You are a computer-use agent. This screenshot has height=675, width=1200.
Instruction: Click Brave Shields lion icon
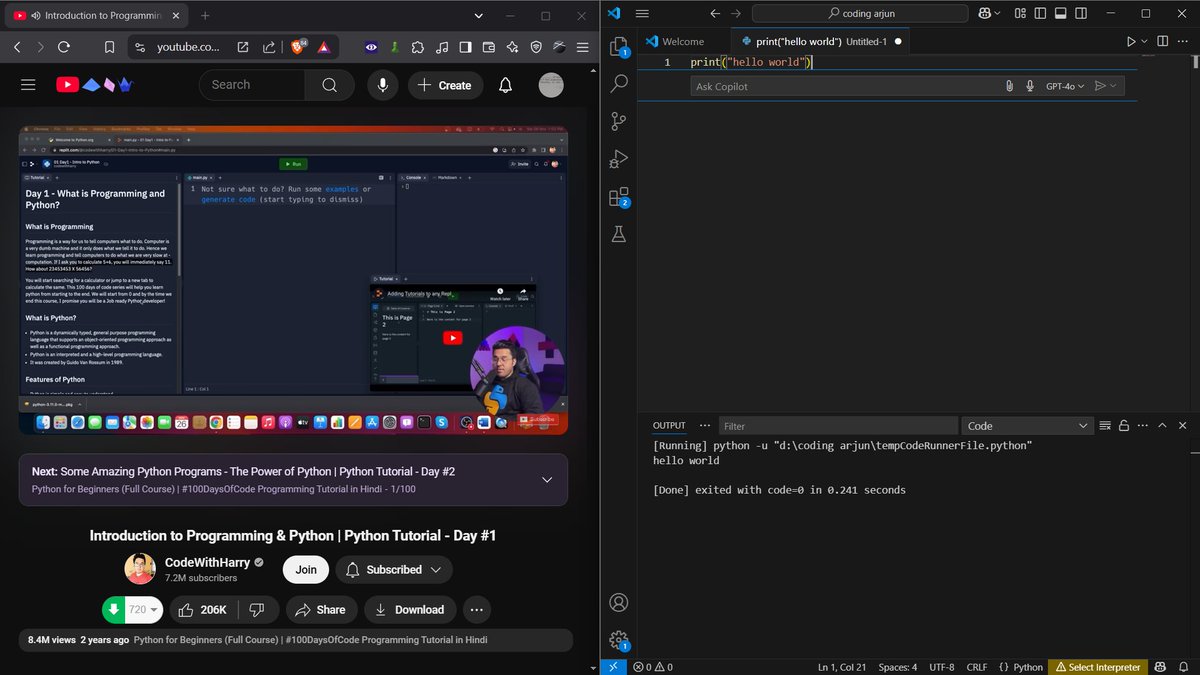298,47
